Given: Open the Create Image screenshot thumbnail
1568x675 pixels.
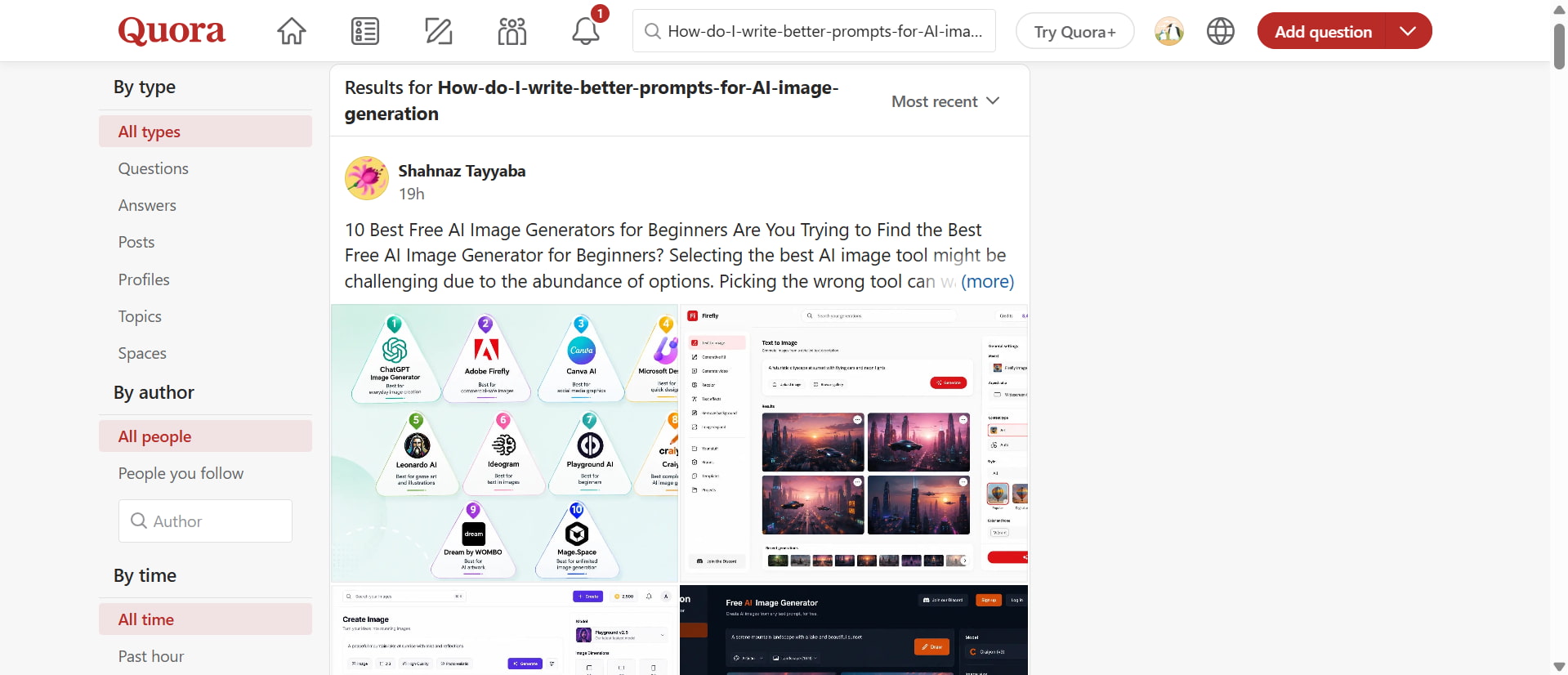Looking at the screenshot, I should click(504, 630).
